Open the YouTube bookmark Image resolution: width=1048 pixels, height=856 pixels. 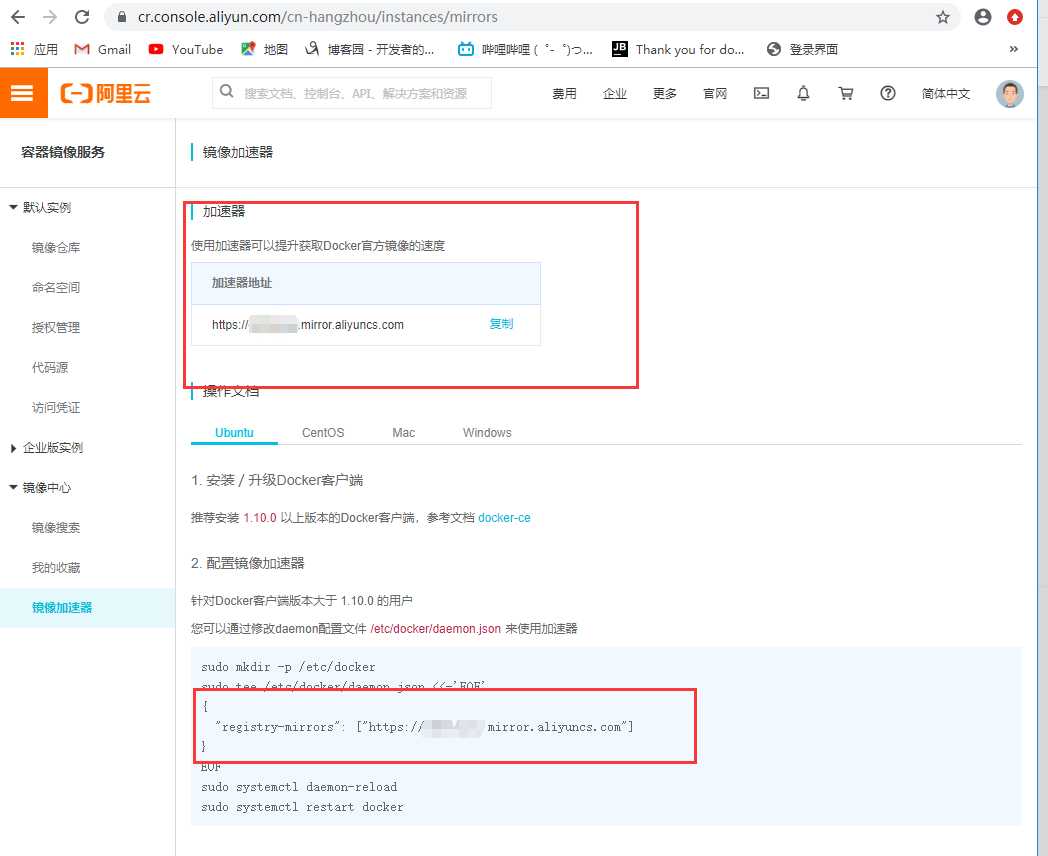186,49
